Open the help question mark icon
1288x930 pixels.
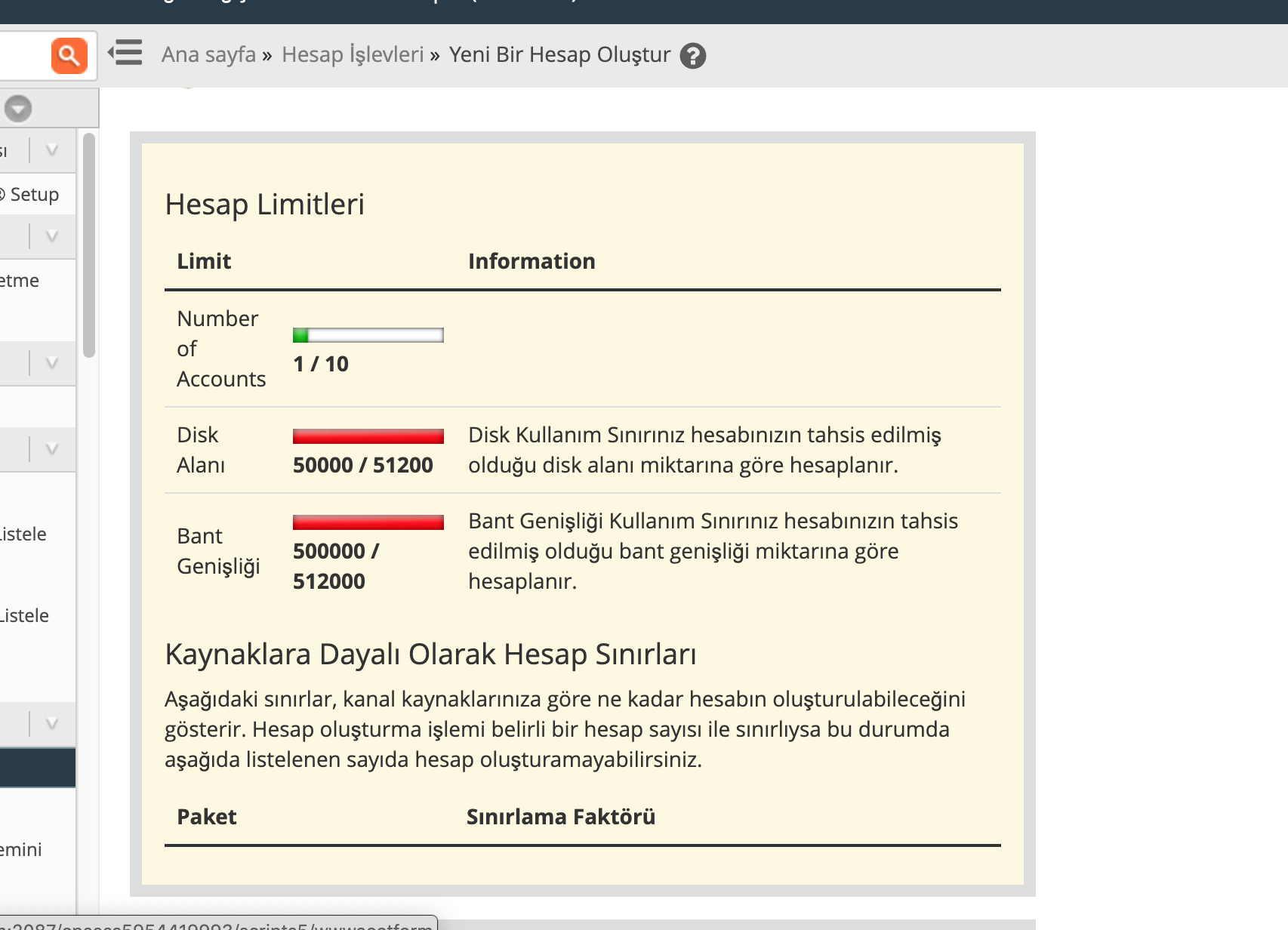(692, 56)
